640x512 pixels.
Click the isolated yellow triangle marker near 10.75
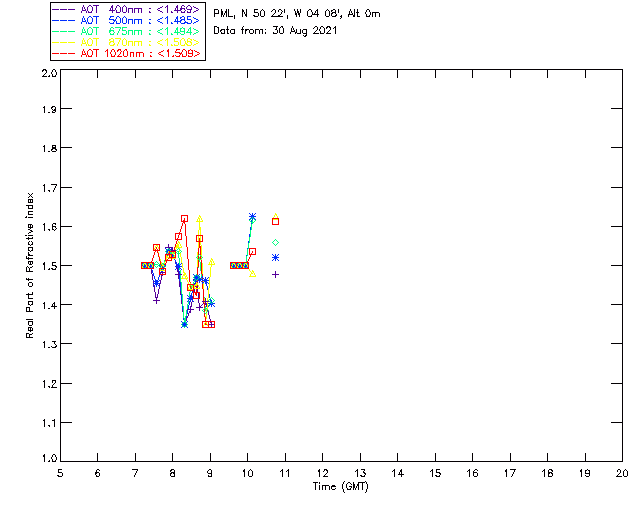point(276,216)
